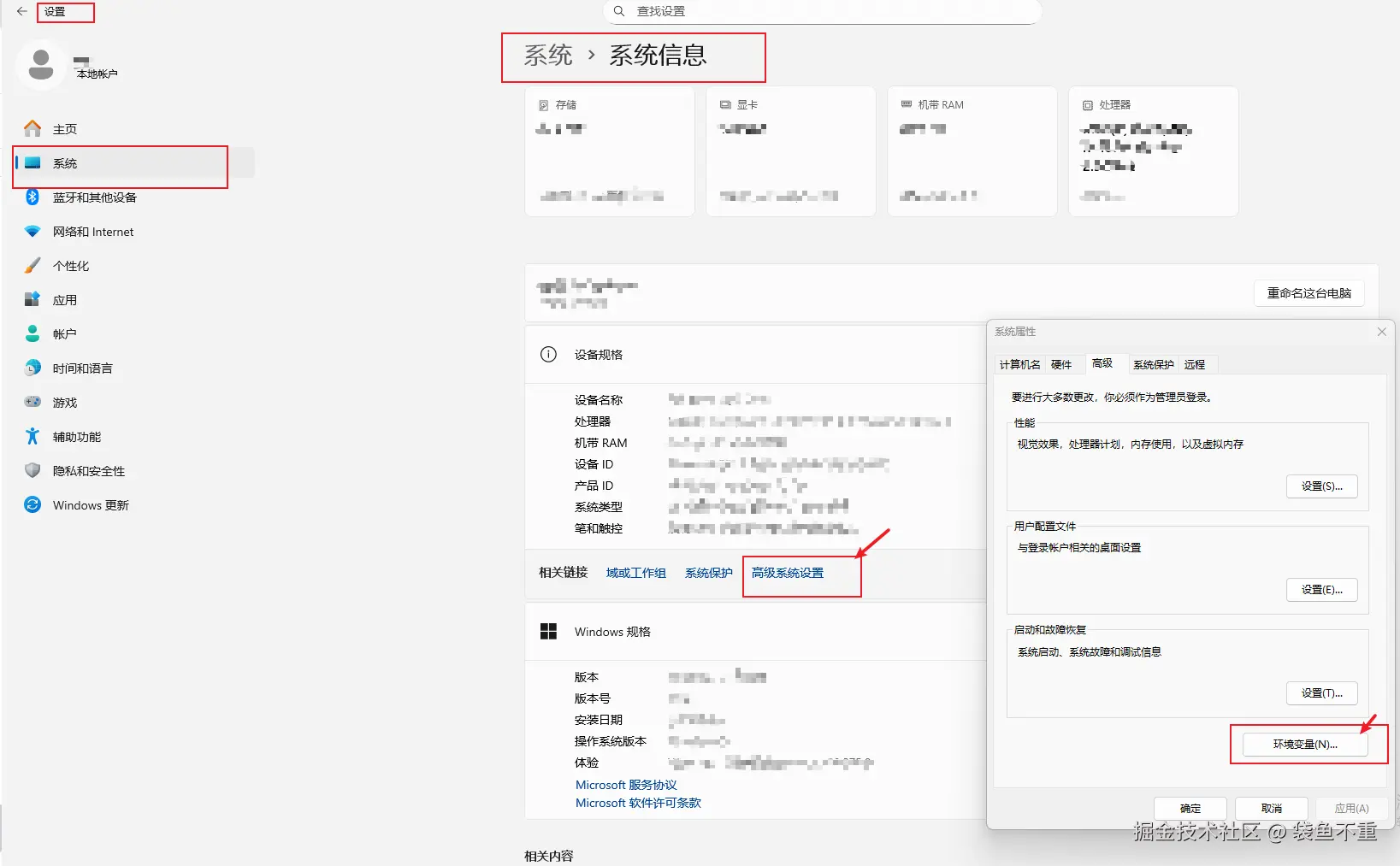Open the Microsoft 软件许可条款 link
Image resolution: width=1400 pixels, height=866 pixels.
(x=638, y=803)
